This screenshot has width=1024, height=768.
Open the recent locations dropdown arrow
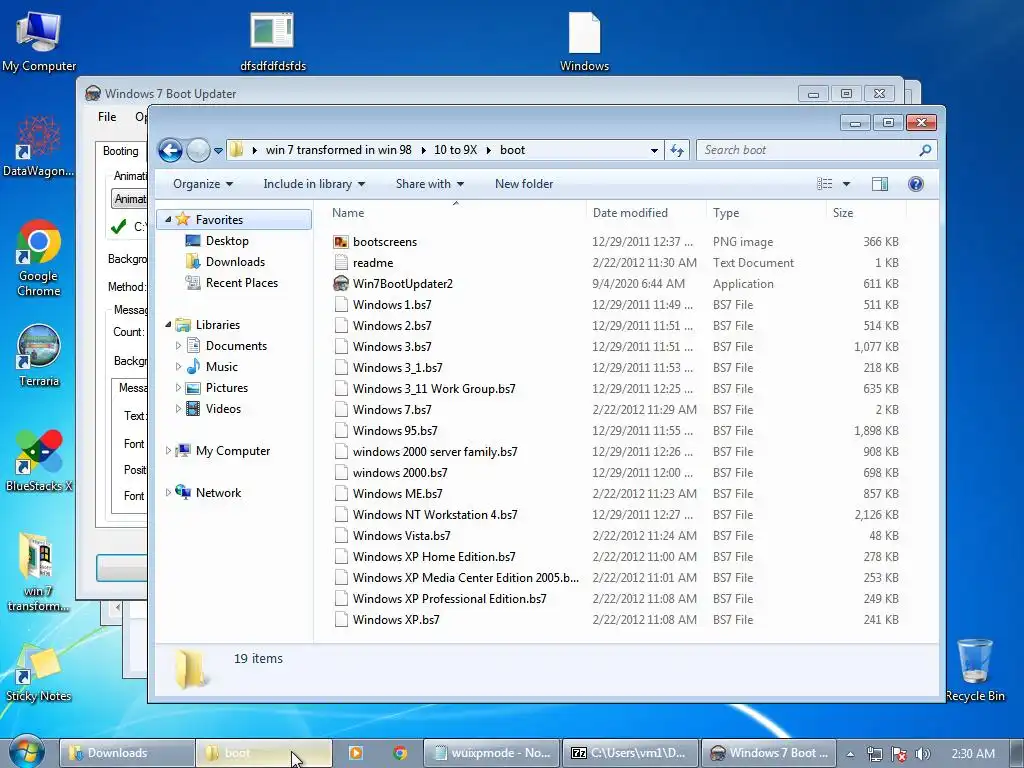coord(218,151)
